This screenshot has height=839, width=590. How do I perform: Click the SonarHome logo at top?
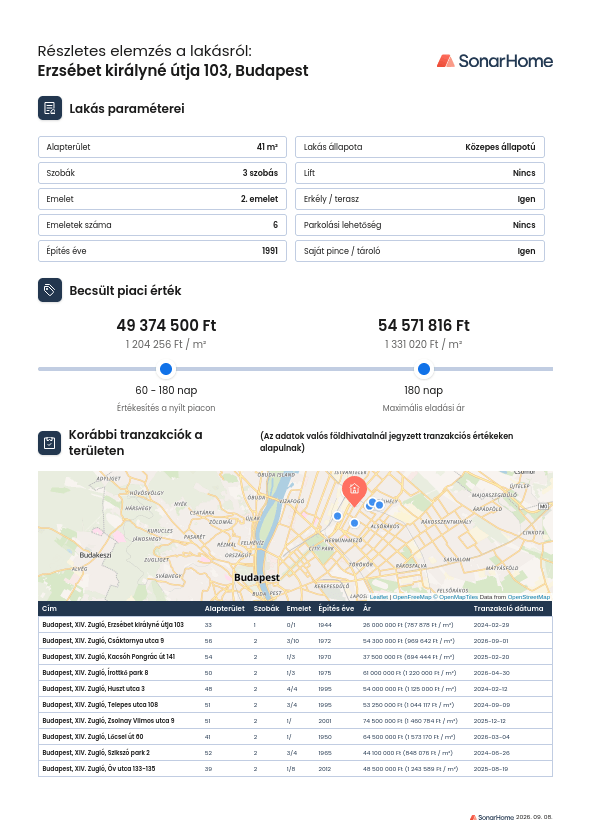pos(495,61)
